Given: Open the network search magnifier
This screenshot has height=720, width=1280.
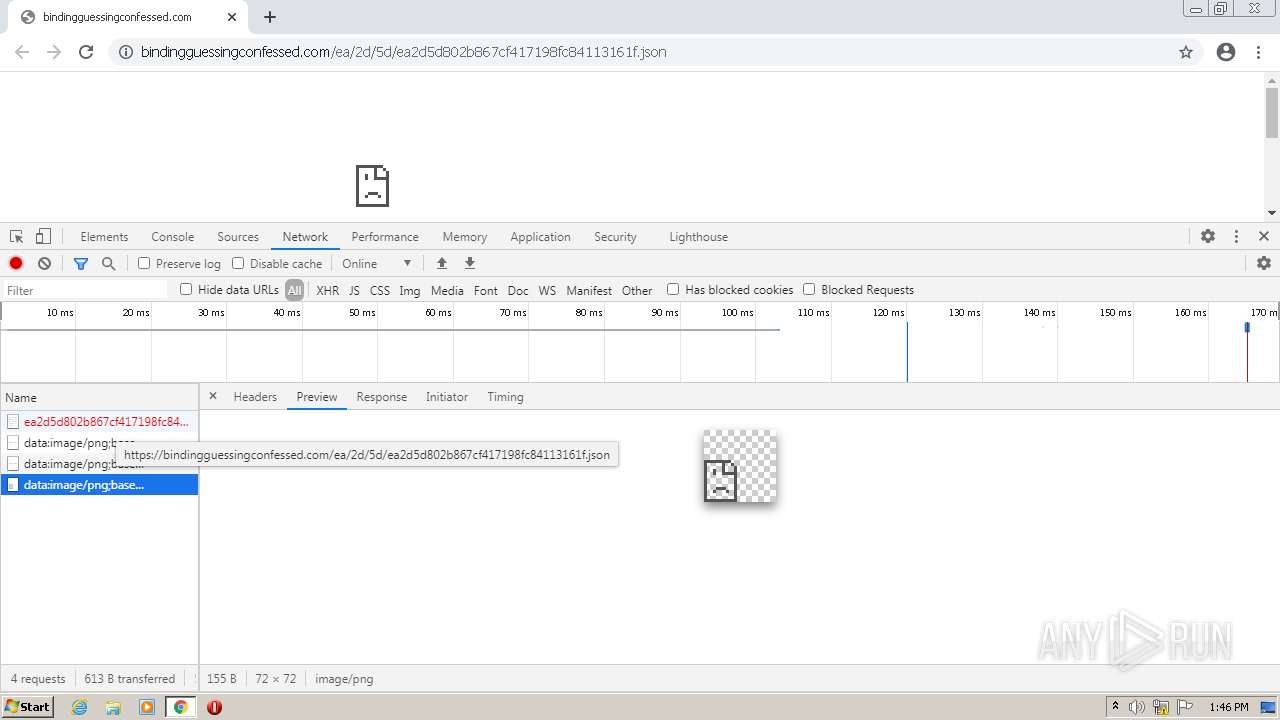Looking at the screenshot, I should 108,263.
